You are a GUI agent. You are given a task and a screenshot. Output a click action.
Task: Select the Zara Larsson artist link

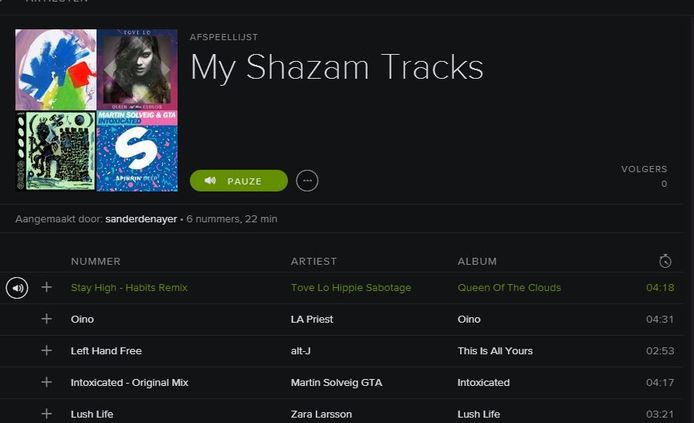click(320, 414)
